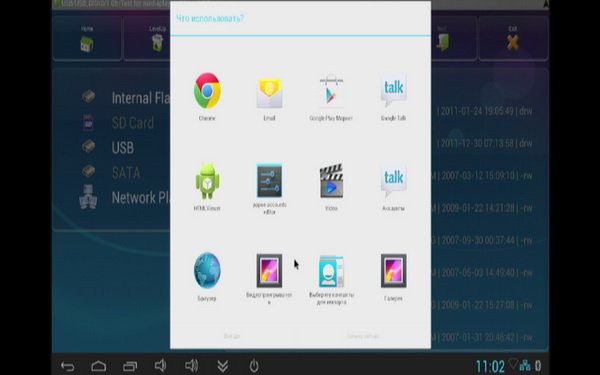Tap the Android back navigation arrow
600x375 pixels.
pos(67,366)
